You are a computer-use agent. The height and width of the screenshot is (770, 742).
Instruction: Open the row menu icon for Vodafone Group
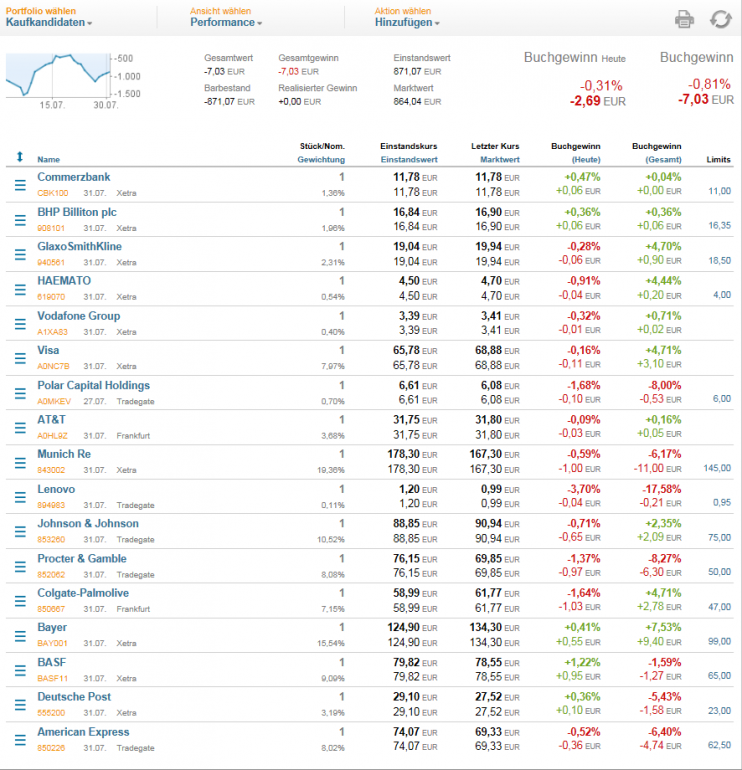pyautogui.click(x=20, y=324)
